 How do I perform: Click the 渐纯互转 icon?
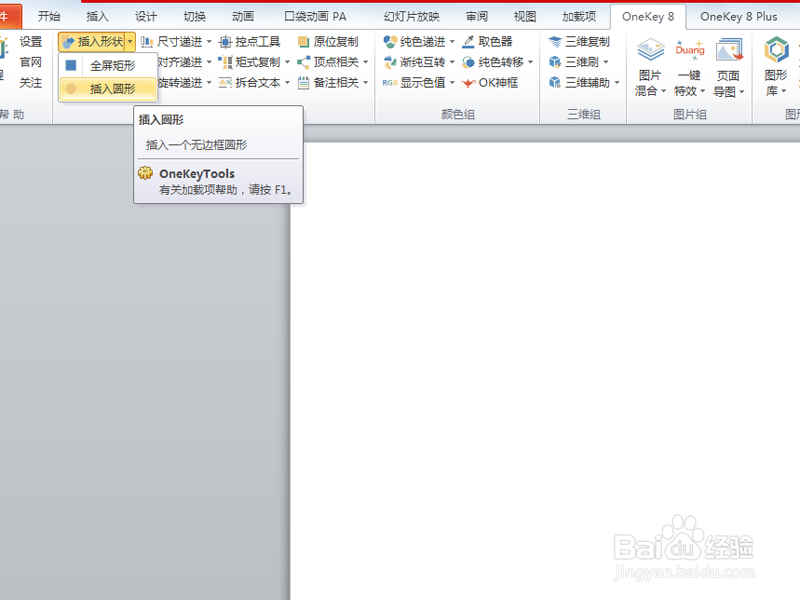click(x=390, y=62)
